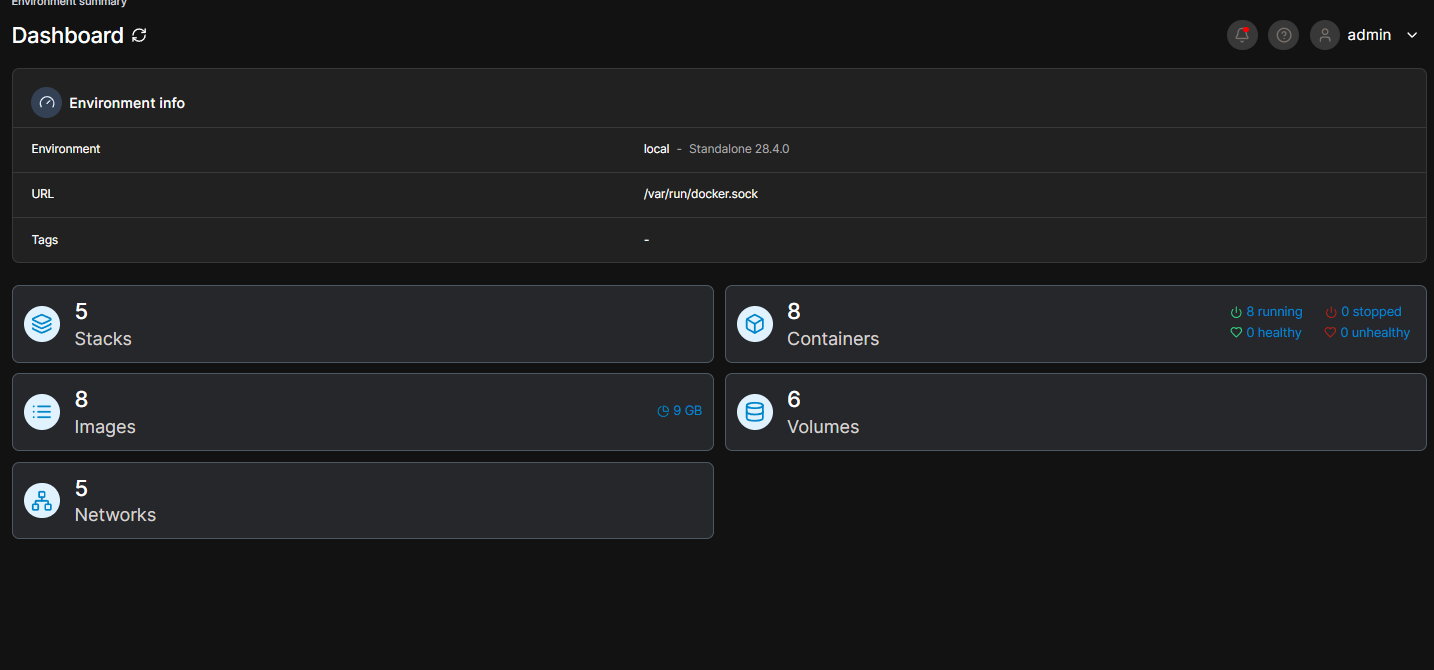Click the admin user avatar icon
This screenshot has height=670, width=1434.
(1325, 35)
